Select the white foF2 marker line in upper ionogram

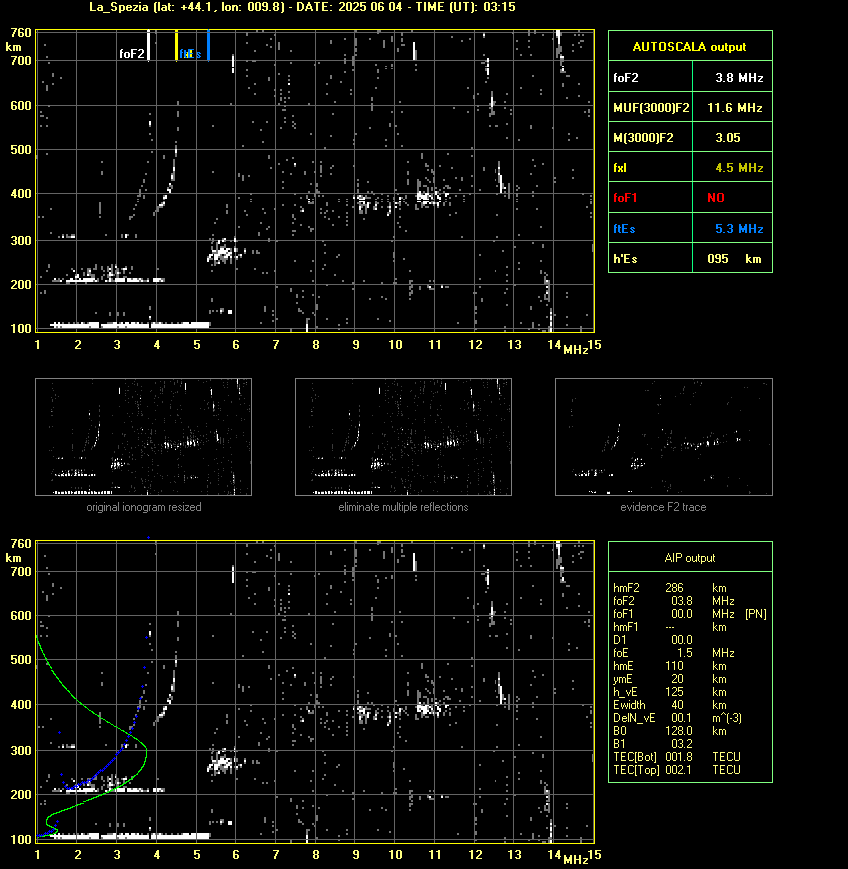click(149, 45)
